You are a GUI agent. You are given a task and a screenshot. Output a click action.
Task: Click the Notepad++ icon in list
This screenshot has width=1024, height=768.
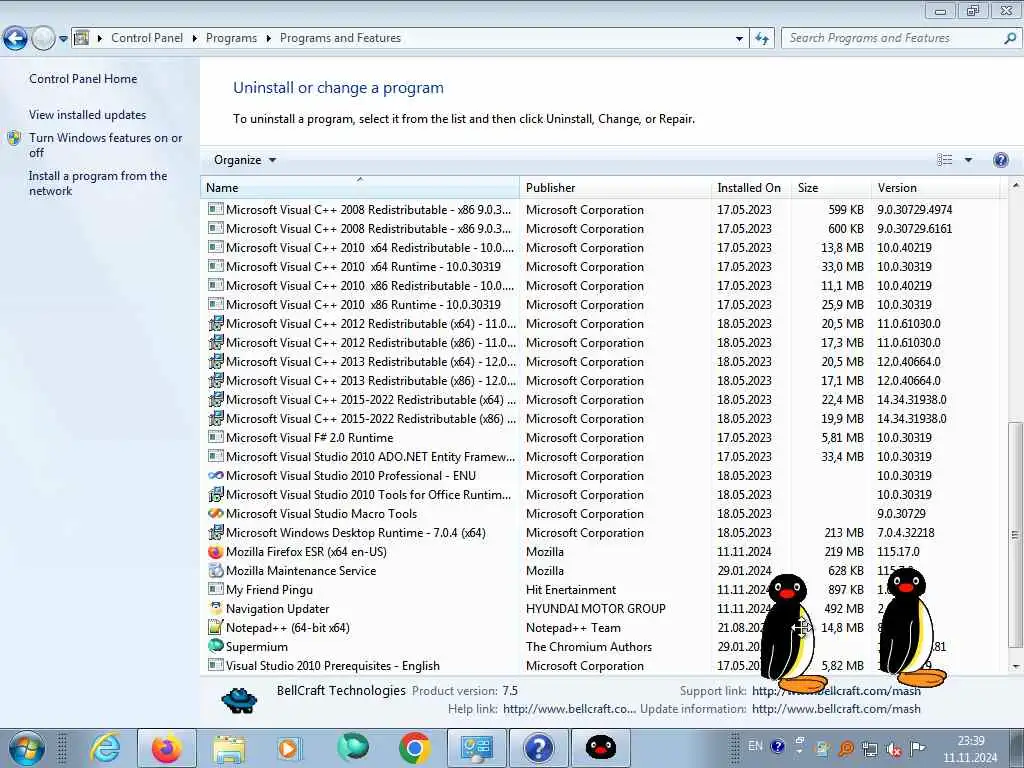tap(216, 628)
